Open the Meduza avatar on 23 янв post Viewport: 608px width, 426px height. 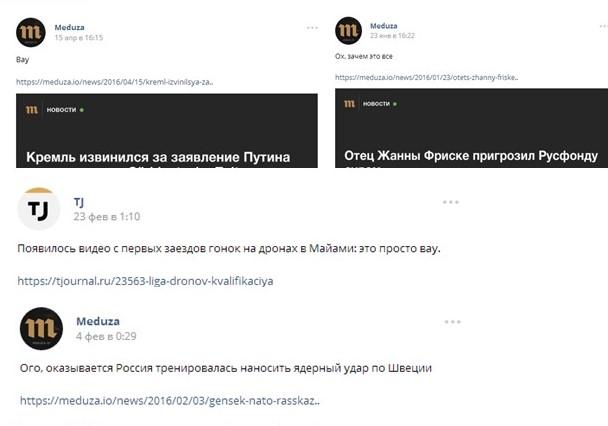[348, 31]
